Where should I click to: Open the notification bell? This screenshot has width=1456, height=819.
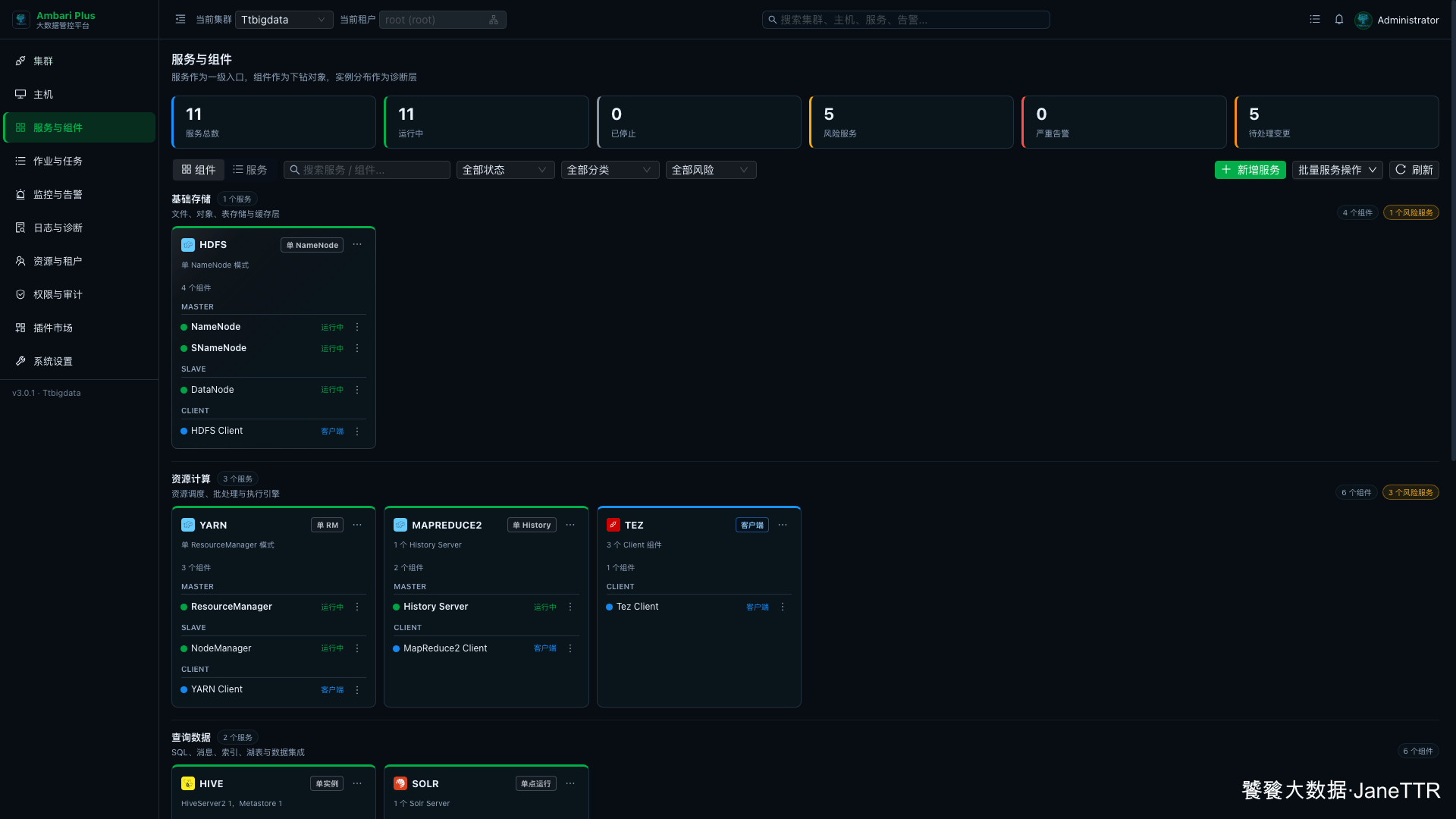tap(1339, 20)
